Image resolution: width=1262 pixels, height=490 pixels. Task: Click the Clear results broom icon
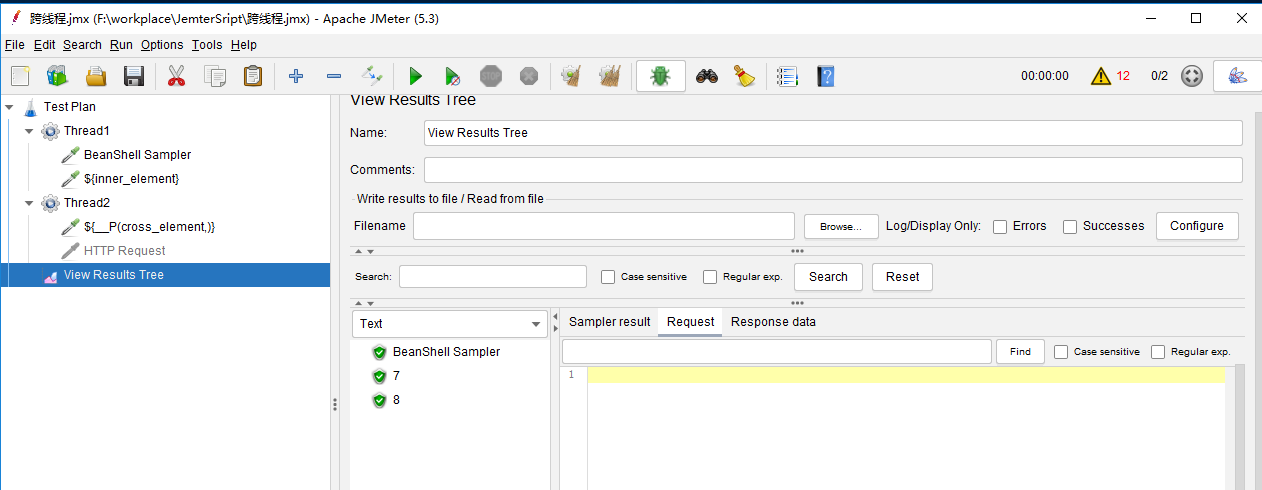click(x=572, y=76)
